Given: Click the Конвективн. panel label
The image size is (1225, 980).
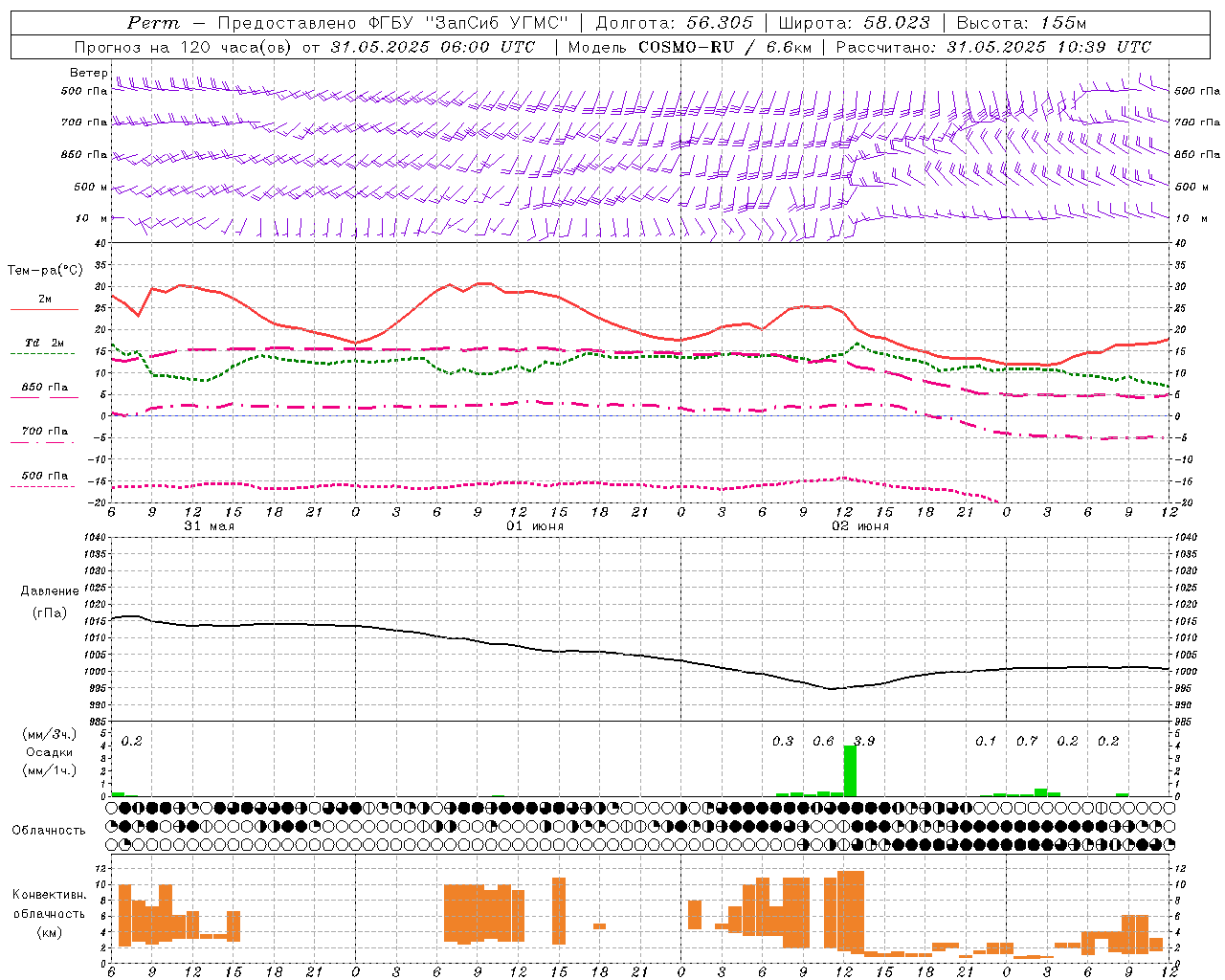Looking at the screenshot, I should click(x=50, y=894).
